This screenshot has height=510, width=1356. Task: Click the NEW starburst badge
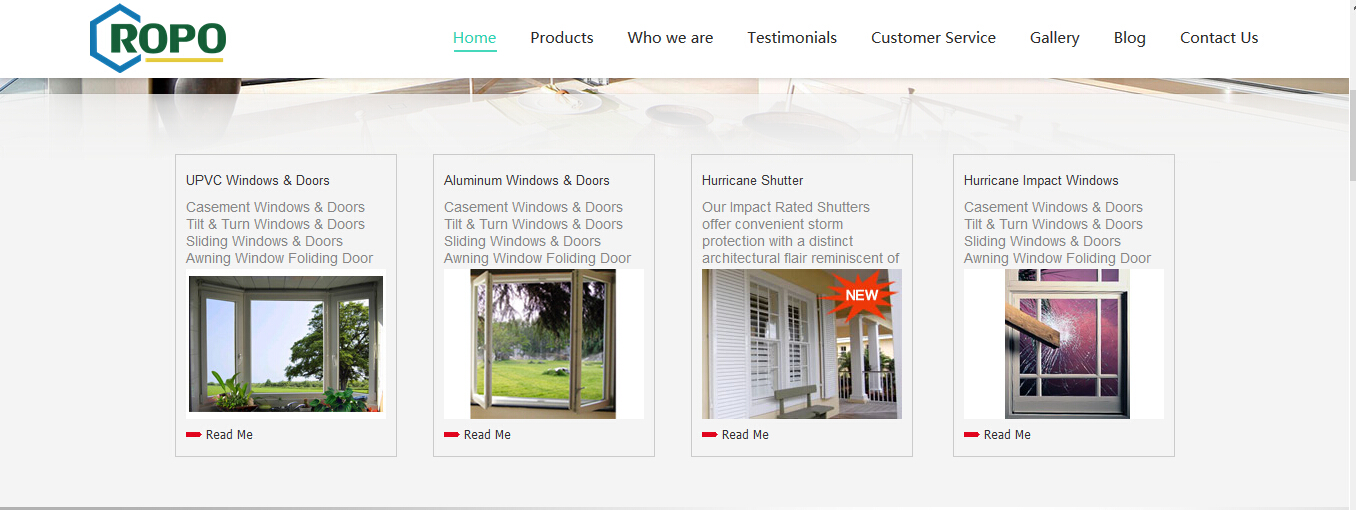click(861, 295)
